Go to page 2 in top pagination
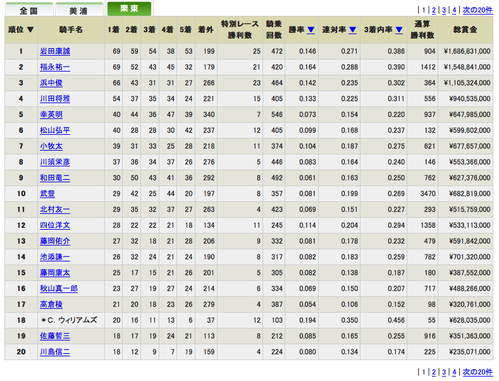The image size is (499, 381). [x=434, y=10]
